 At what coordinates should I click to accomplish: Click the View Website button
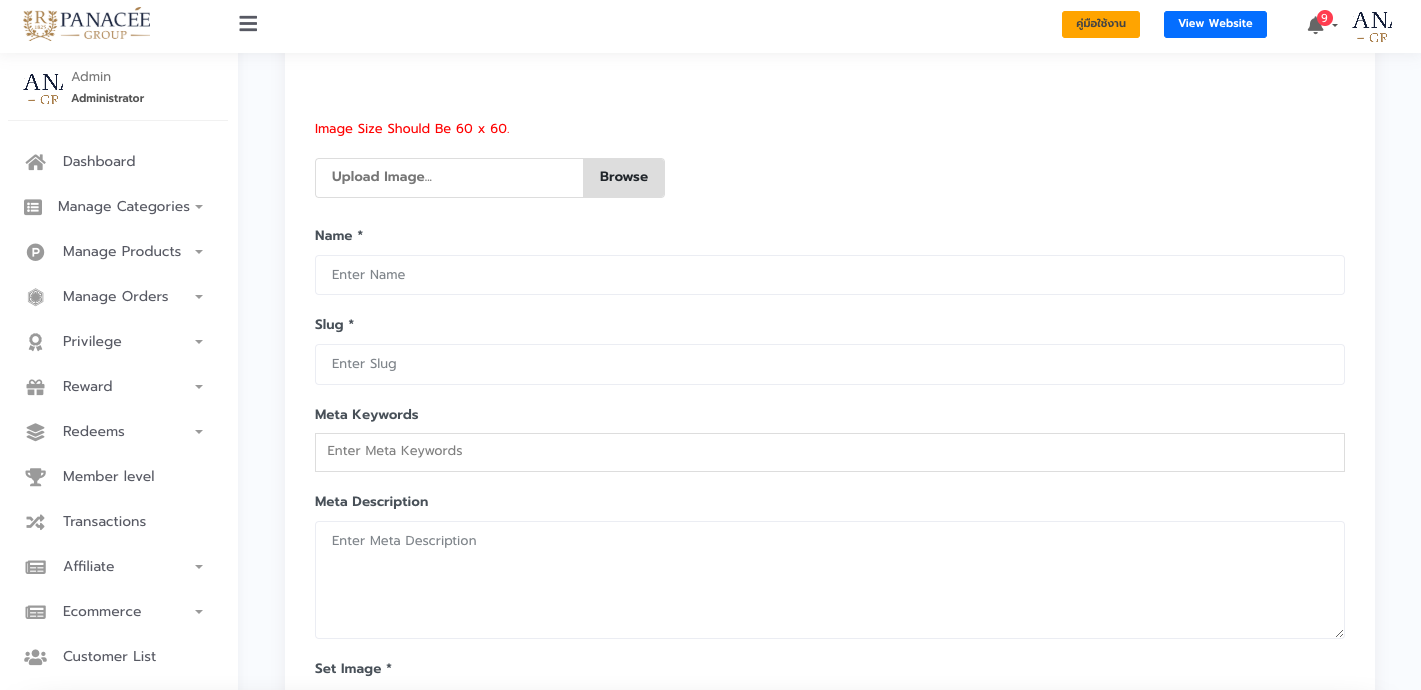pyautogui.click(x=1215, y=24)
